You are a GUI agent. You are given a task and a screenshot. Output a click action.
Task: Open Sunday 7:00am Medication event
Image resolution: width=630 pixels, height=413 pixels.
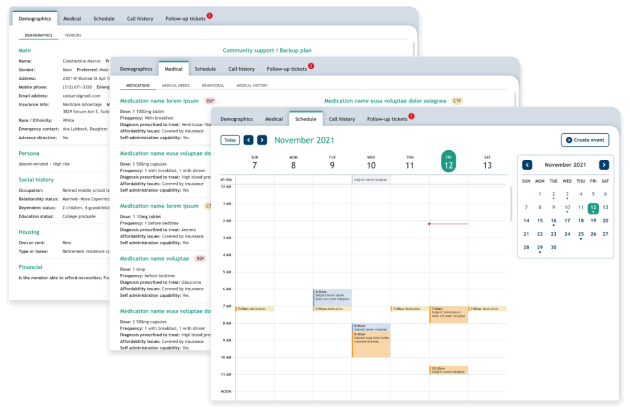pos(255,309)
